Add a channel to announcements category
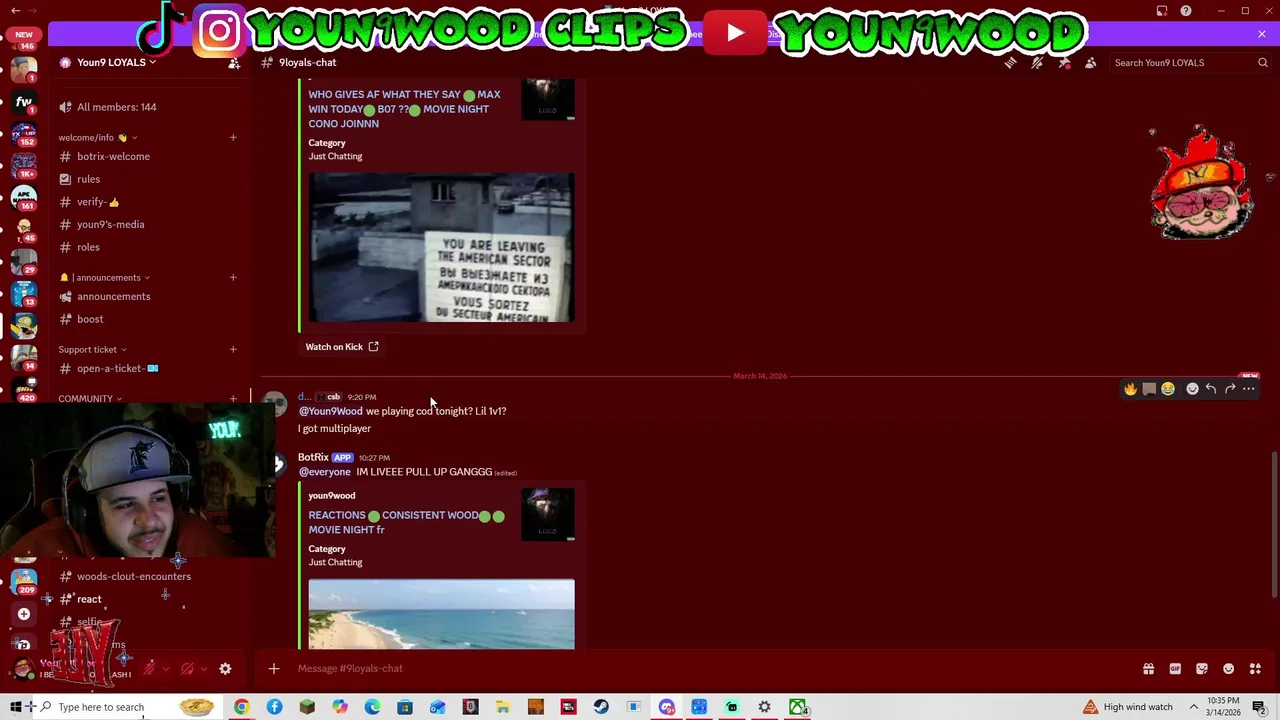Image resolution: width=1280 pixels, height=720 pixels. coord(233,277)
